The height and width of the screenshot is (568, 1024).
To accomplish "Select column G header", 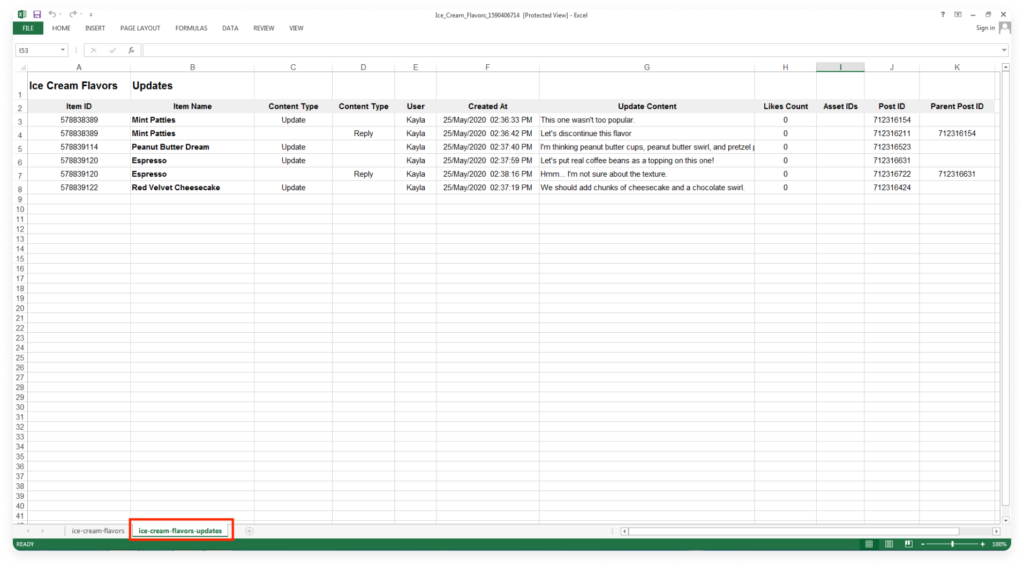I will coord(646,67).
